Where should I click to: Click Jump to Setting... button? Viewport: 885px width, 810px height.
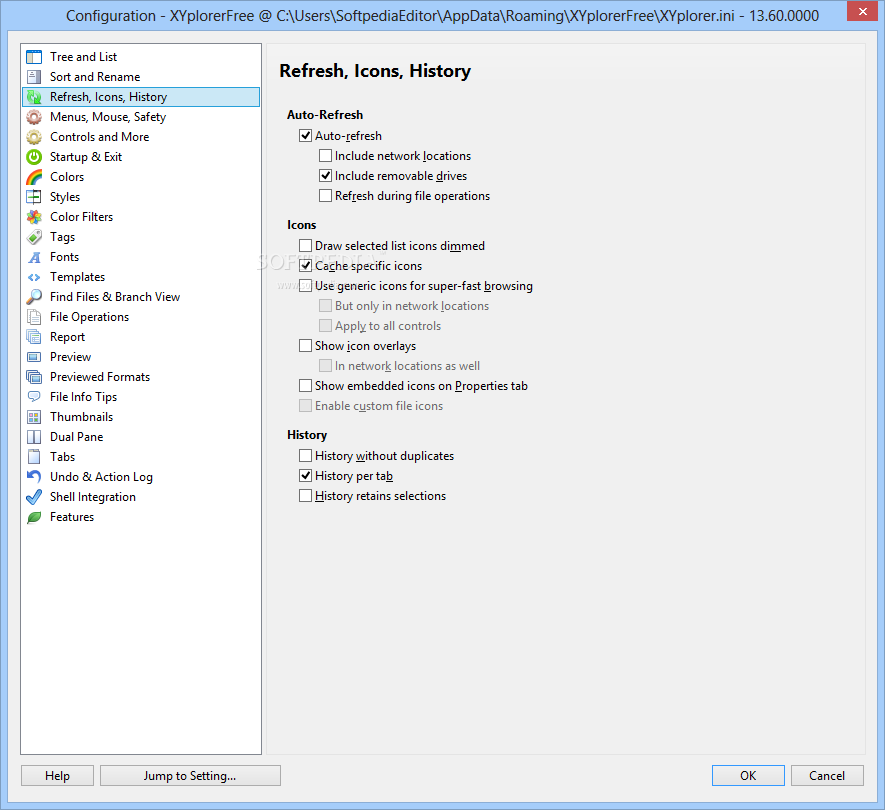pos(190,776)
